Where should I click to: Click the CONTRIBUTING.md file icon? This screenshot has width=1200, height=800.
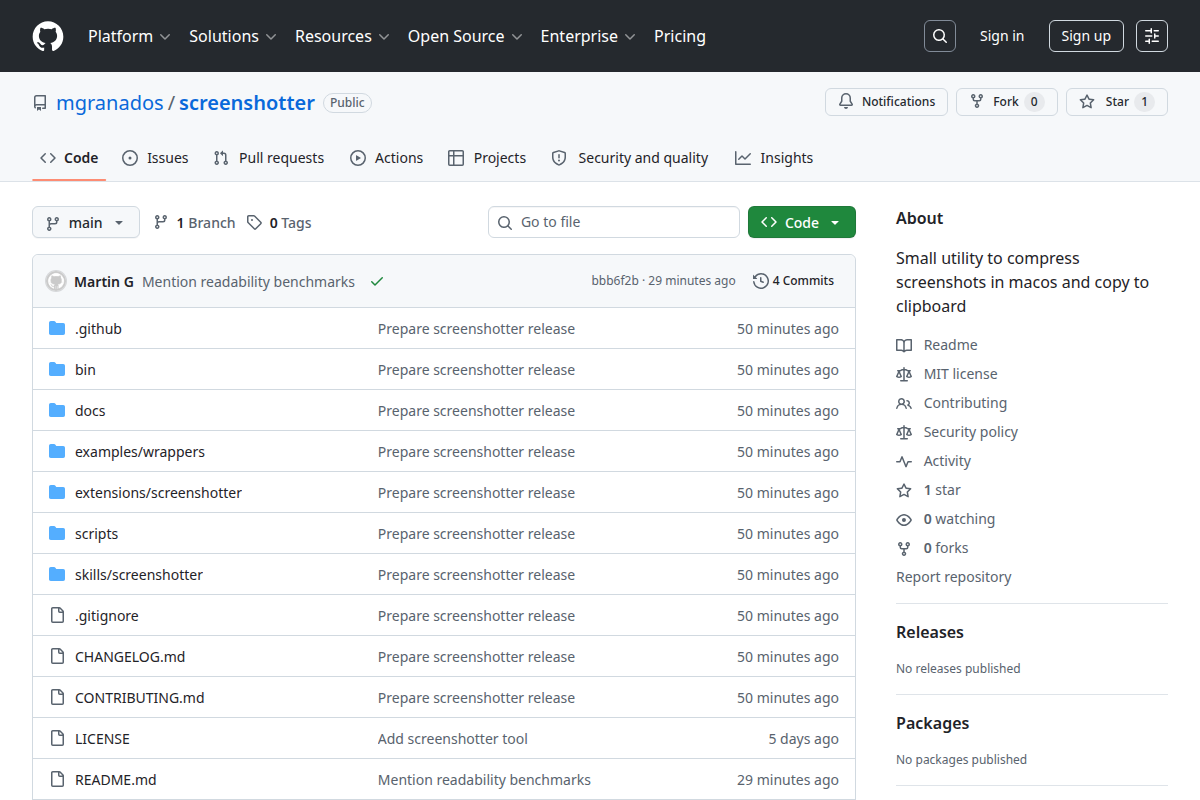(57, 698)
